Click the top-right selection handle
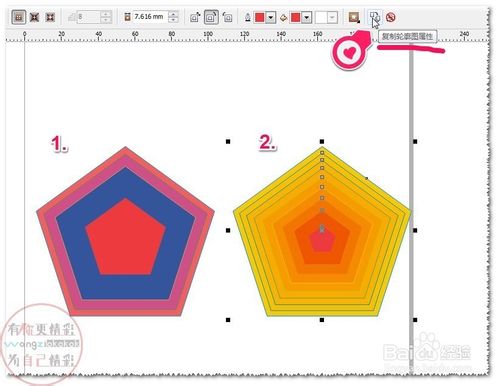This screenshot has height=386, width=500. click(415, 142)
